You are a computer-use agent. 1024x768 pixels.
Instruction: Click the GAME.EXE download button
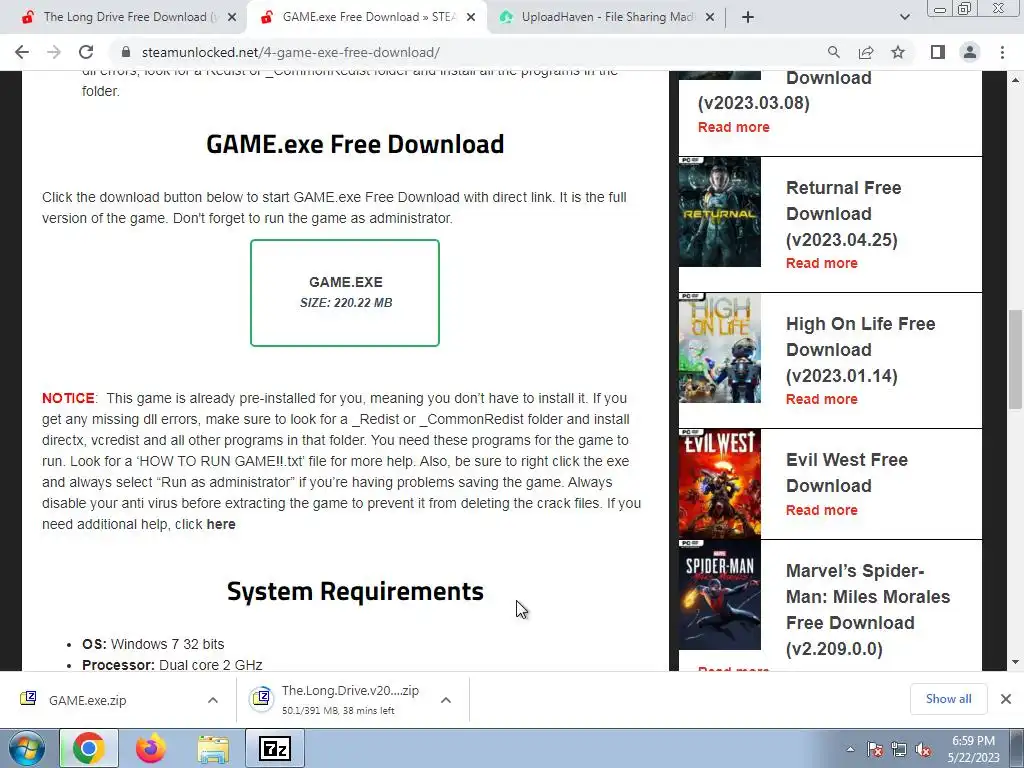tap(345, 293)
